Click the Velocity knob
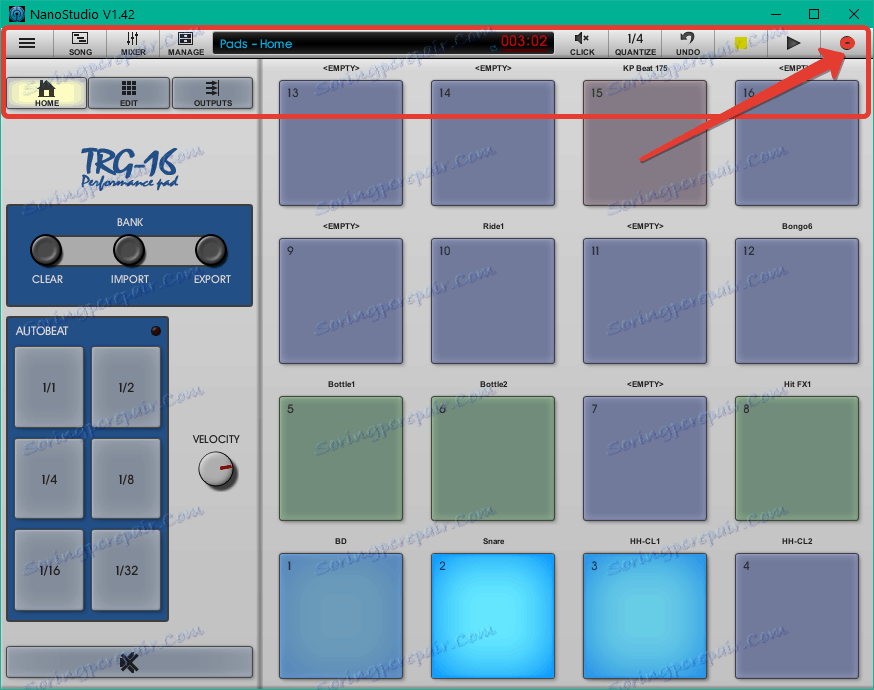The image size is (874, 690). [216, 470]
